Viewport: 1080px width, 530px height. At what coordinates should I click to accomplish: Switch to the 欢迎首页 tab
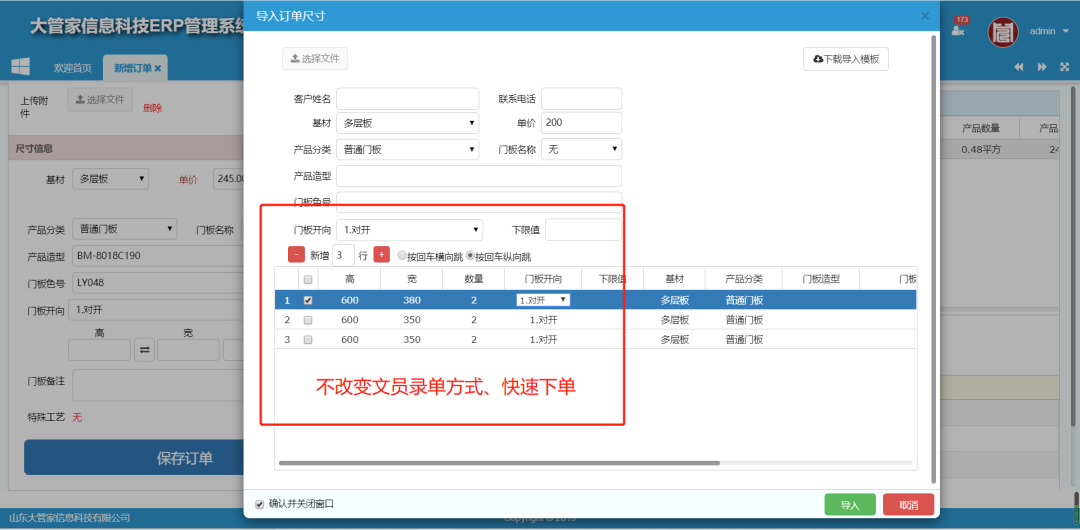(x=72, y=68)
